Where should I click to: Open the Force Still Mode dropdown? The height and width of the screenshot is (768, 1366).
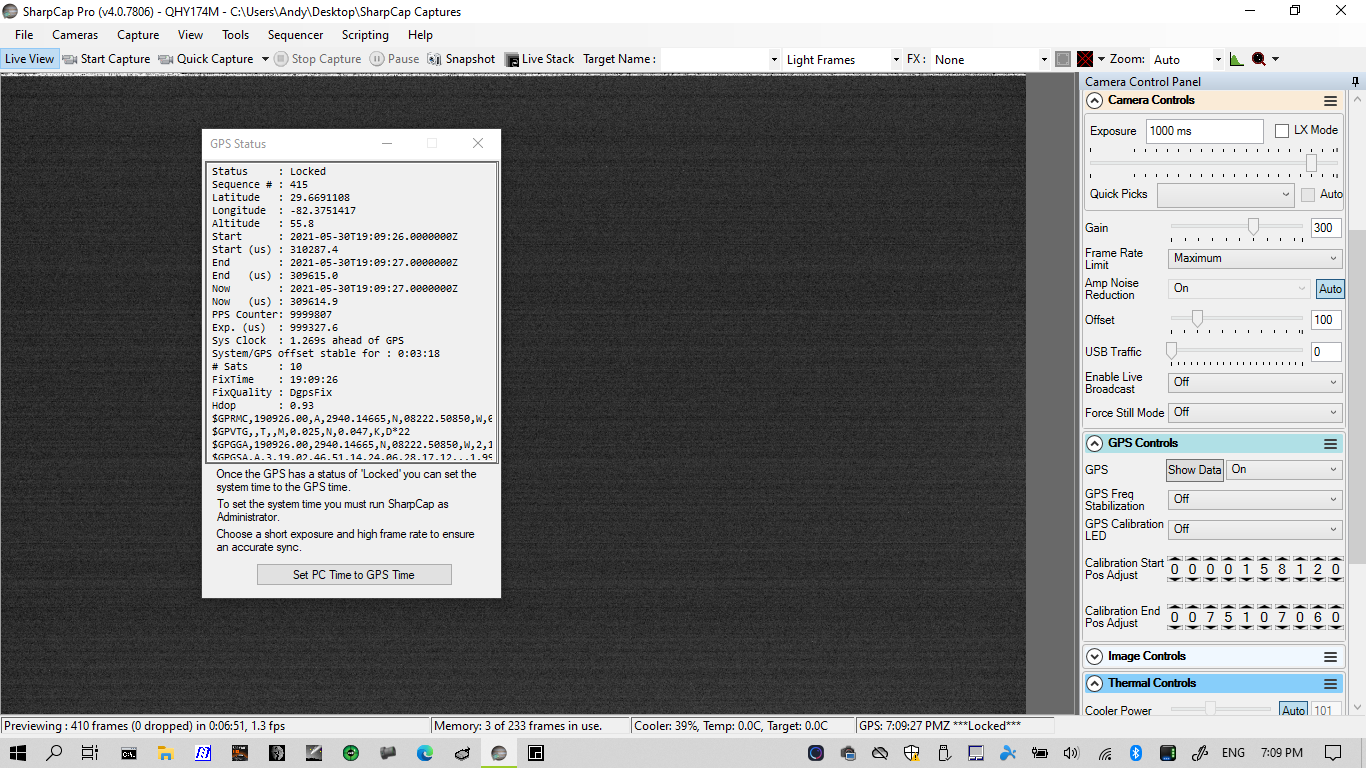pyautogui.click(x=1254, y=413)
